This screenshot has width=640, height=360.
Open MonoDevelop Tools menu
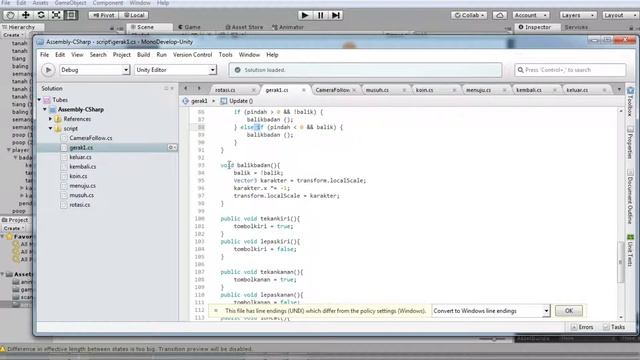(x=225, y=55)
